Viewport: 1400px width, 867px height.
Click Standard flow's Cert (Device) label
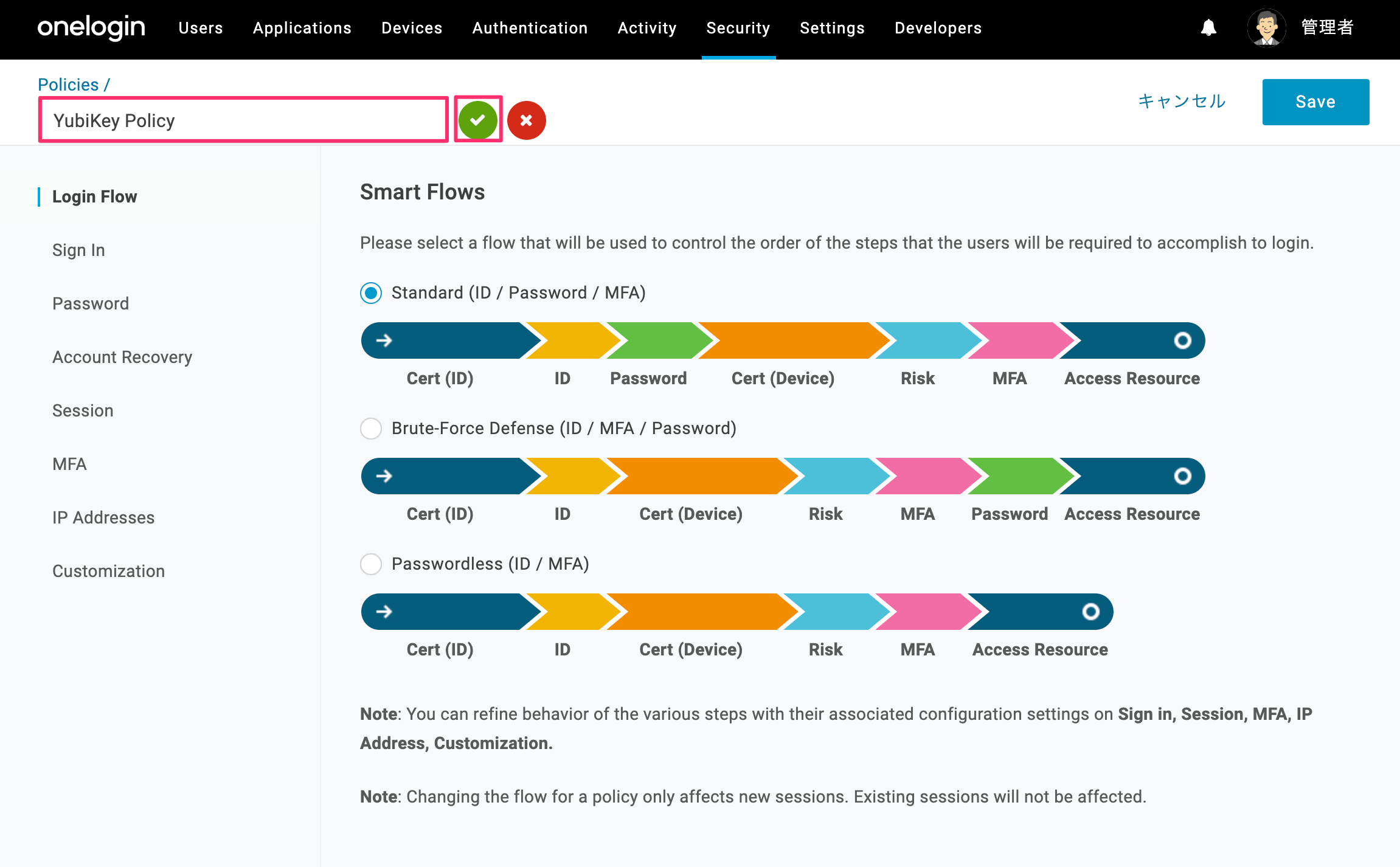[x=783, y=379]
